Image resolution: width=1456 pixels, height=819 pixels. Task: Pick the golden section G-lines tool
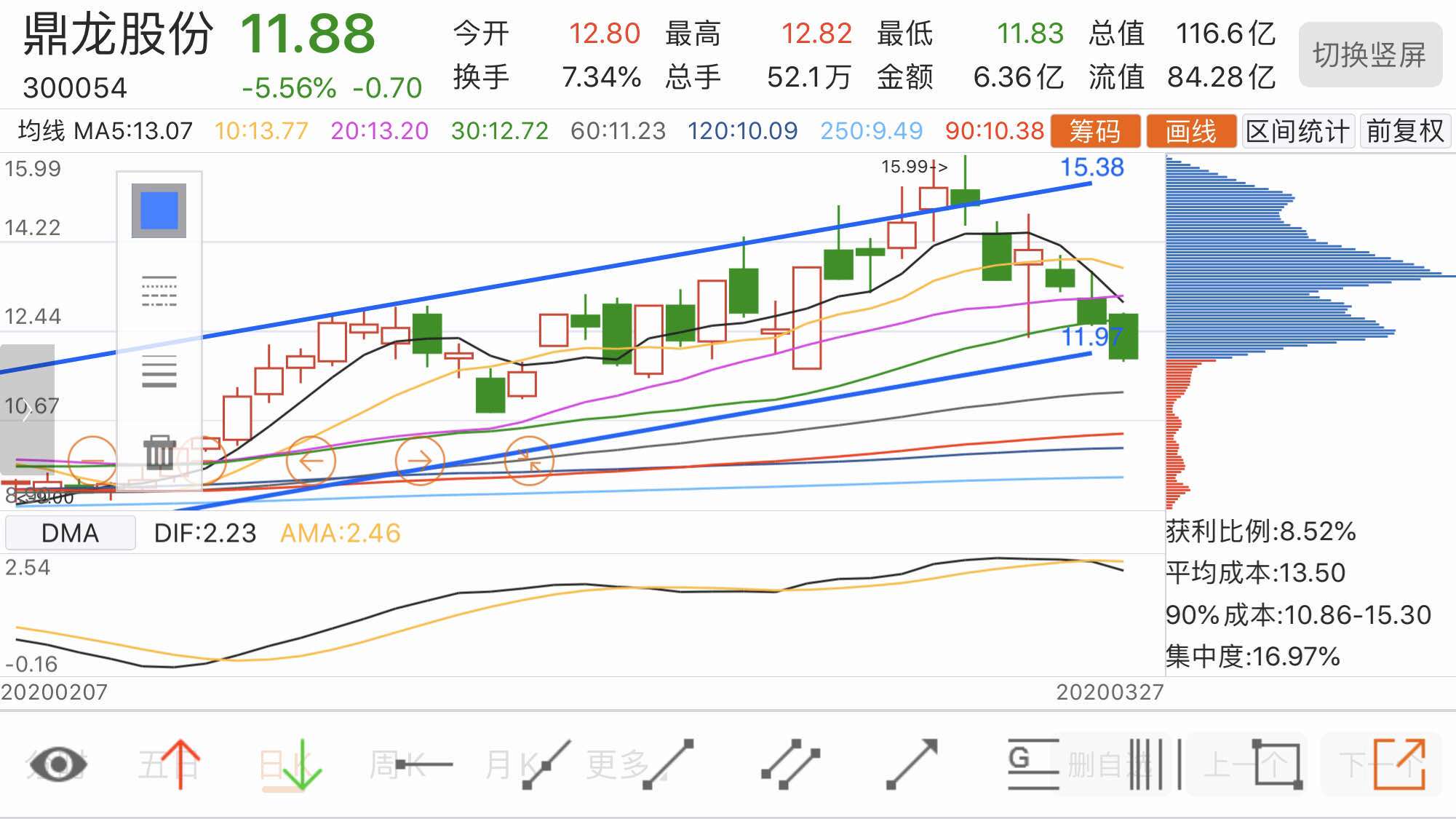click(1033, 764)
